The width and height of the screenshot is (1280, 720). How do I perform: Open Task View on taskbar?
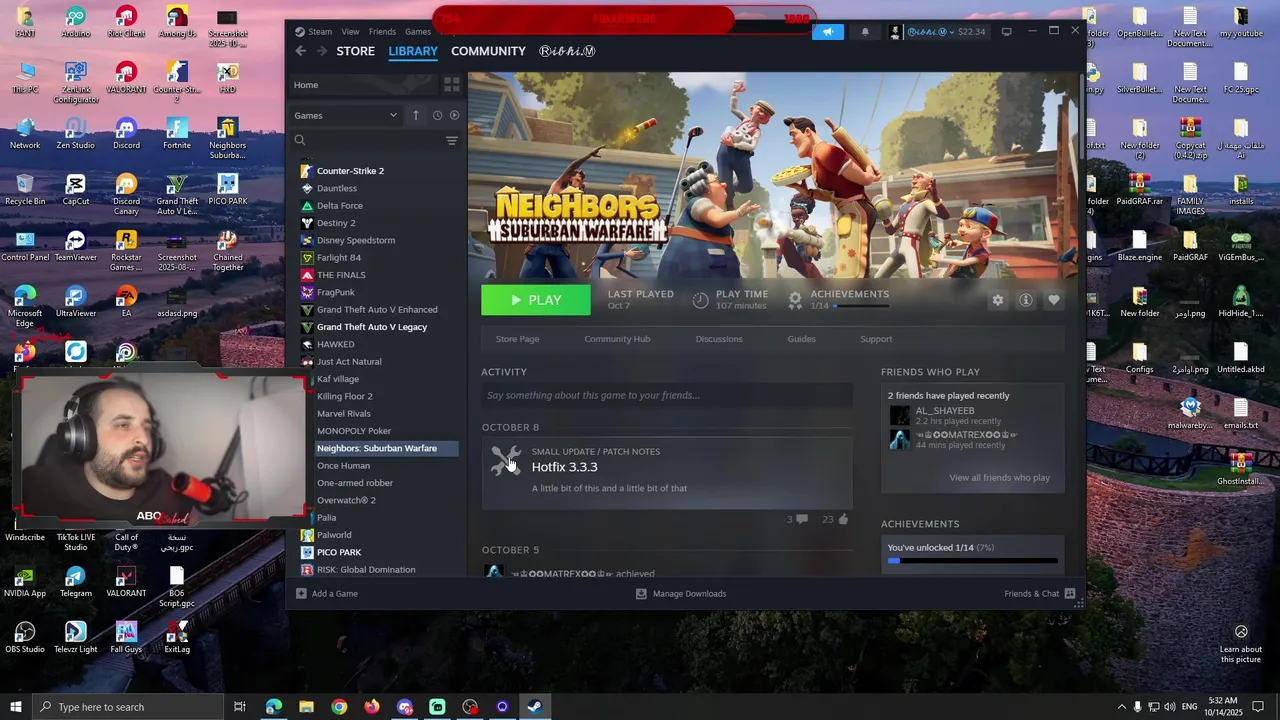[x=240, y=707]
